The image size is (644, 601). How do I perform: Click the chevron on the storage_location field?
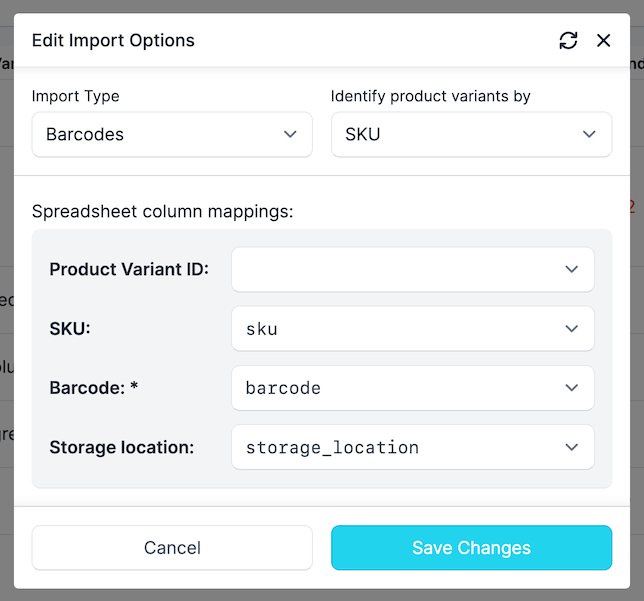click(x=572, y=447)
